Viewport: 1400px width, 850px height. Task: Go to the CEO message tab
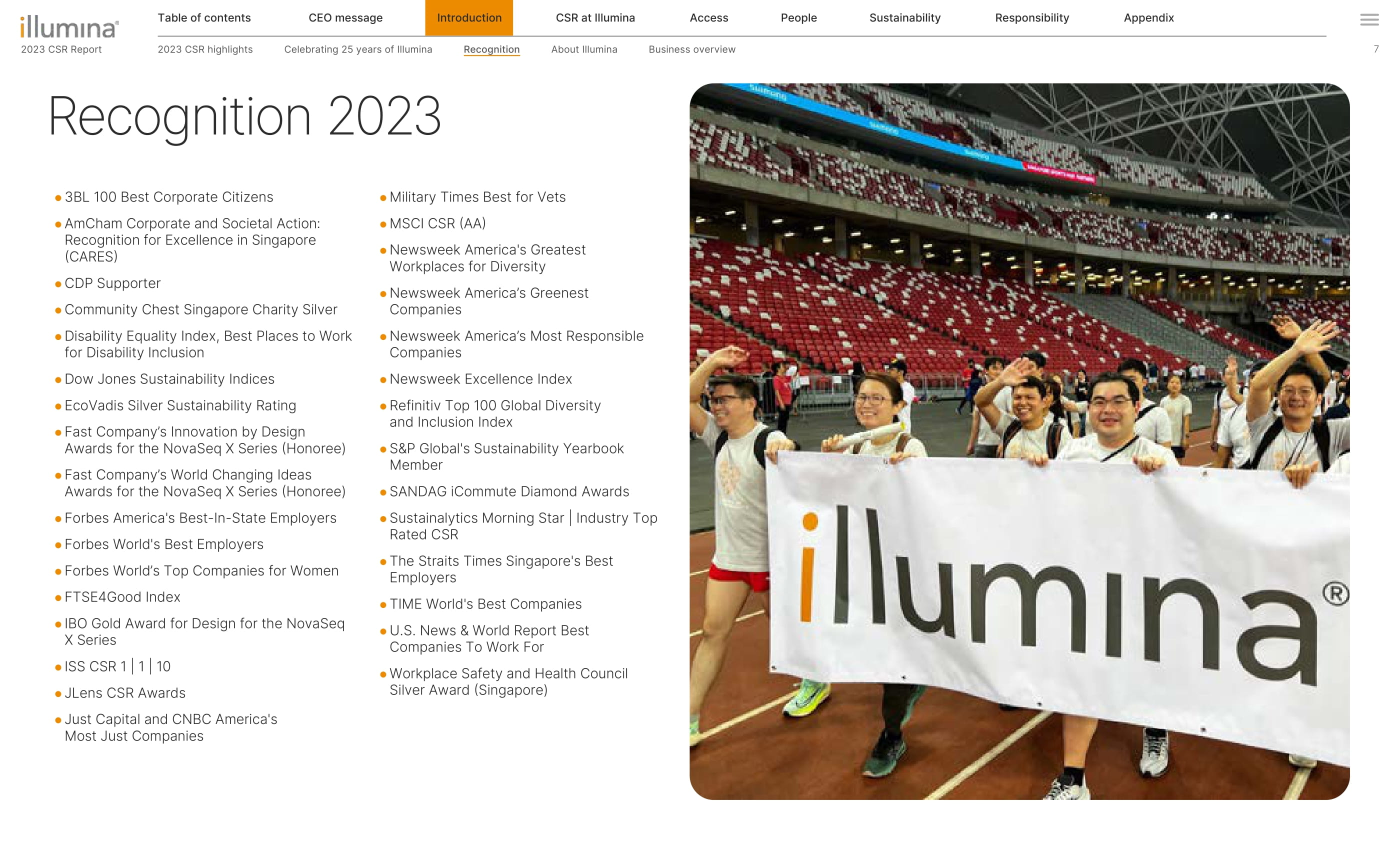tap(345, 17)
